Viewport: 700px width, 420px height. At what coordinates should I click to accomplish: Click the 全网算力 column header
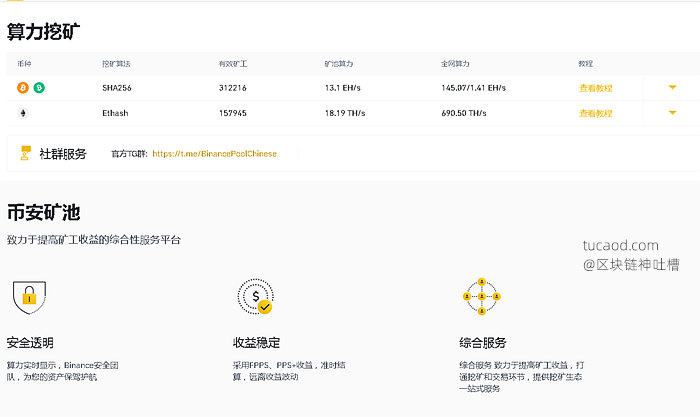click(x=455, y=64)
